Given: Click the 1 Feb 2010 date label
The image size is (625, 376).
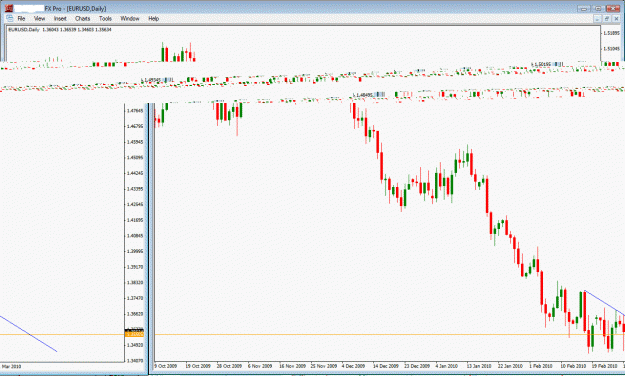Looking at the screenshot, I should pyautogui.click(x=541, y=366).
